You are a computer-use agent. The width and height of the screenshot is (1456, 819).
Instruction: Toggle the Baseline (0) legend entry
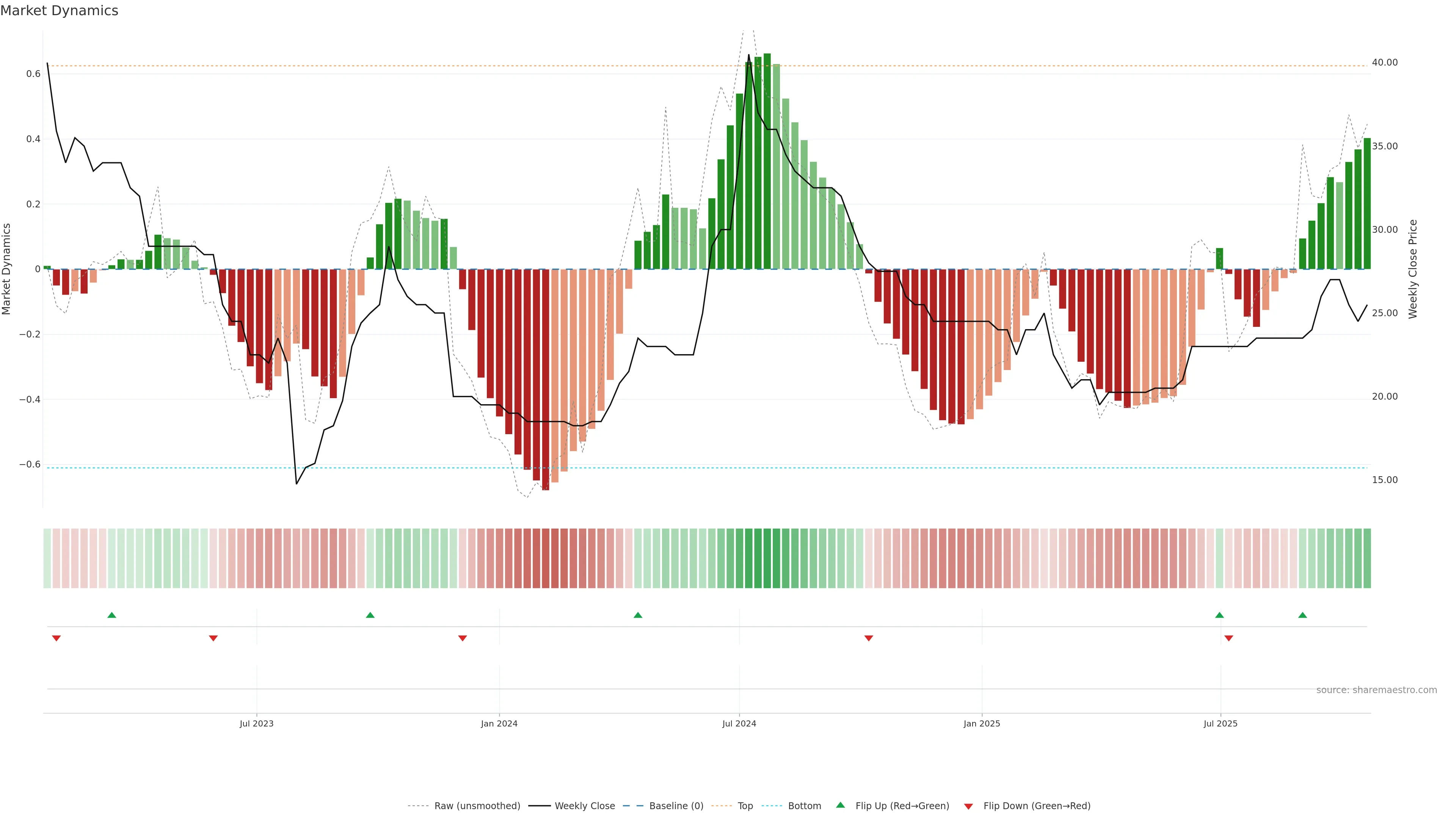(x=676, y=805)
